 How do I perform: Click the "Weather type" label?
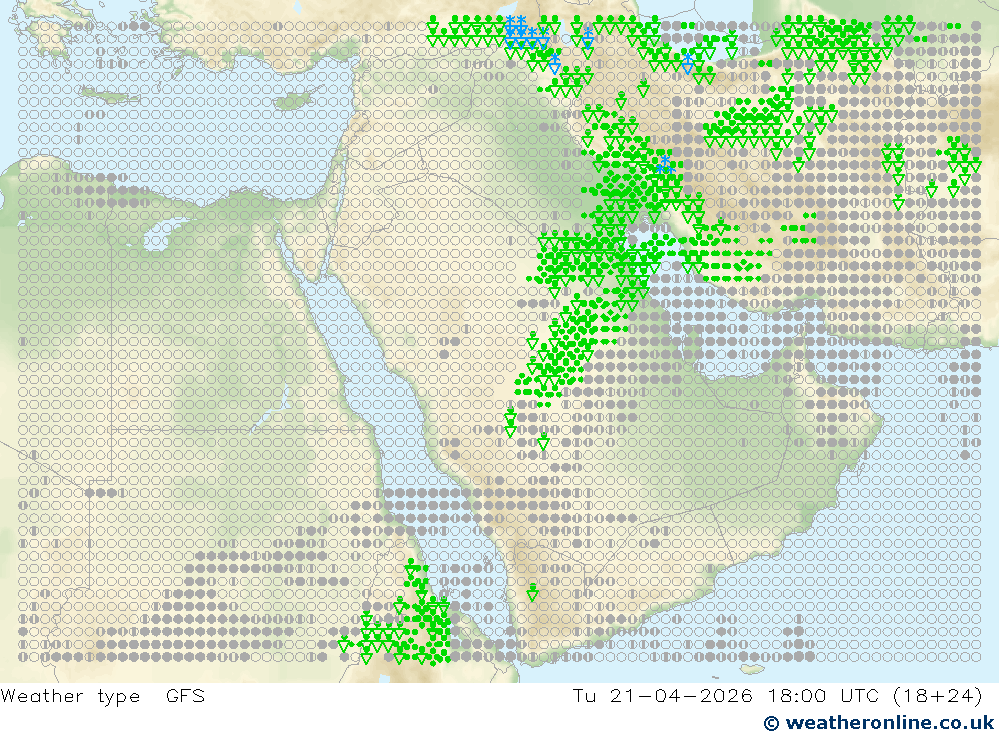70,696
